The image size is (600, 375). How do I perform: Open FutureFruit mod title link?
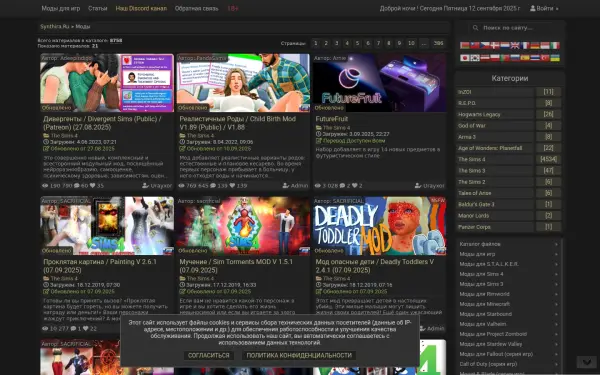pyautogui.click(x=332, y=119)
